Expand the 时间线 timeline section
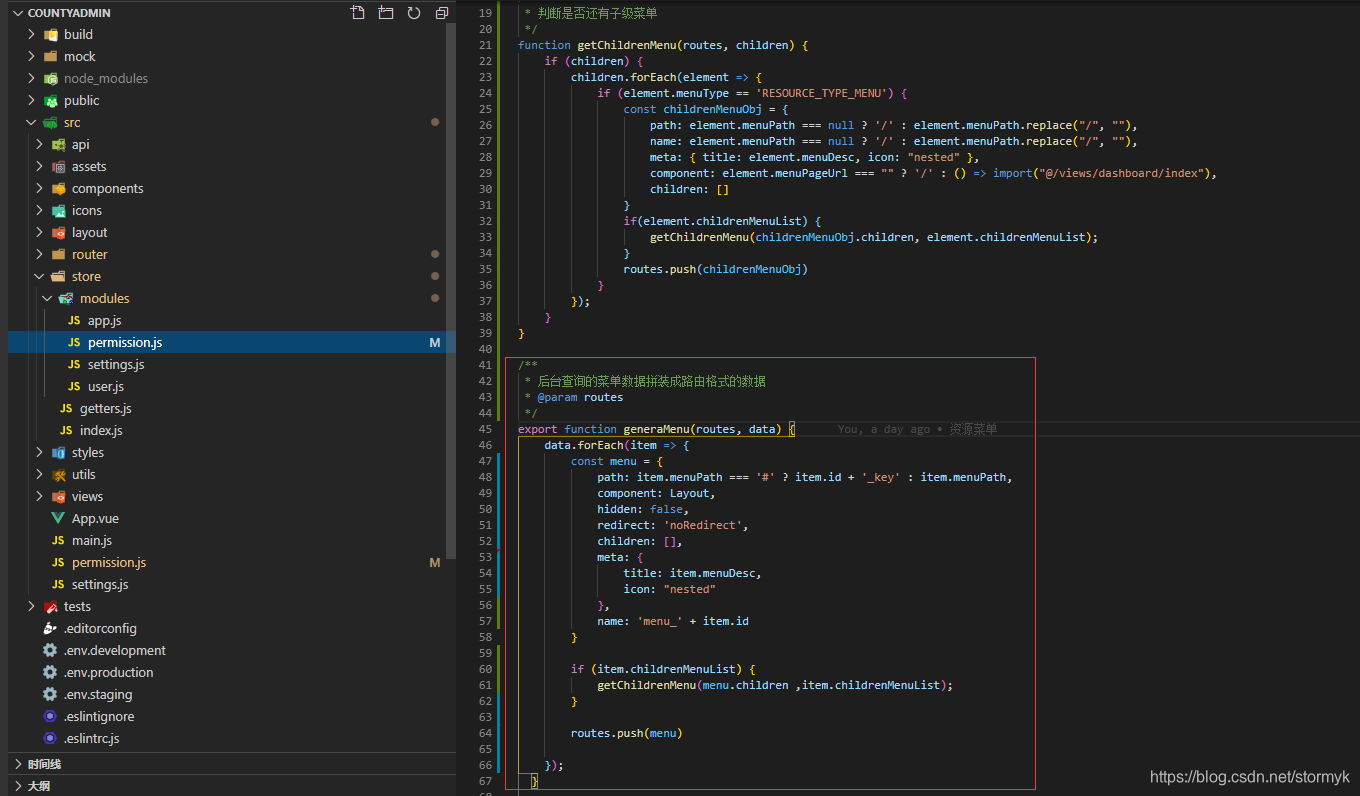Screen dimensions: 1360x796 click(231, 764)
